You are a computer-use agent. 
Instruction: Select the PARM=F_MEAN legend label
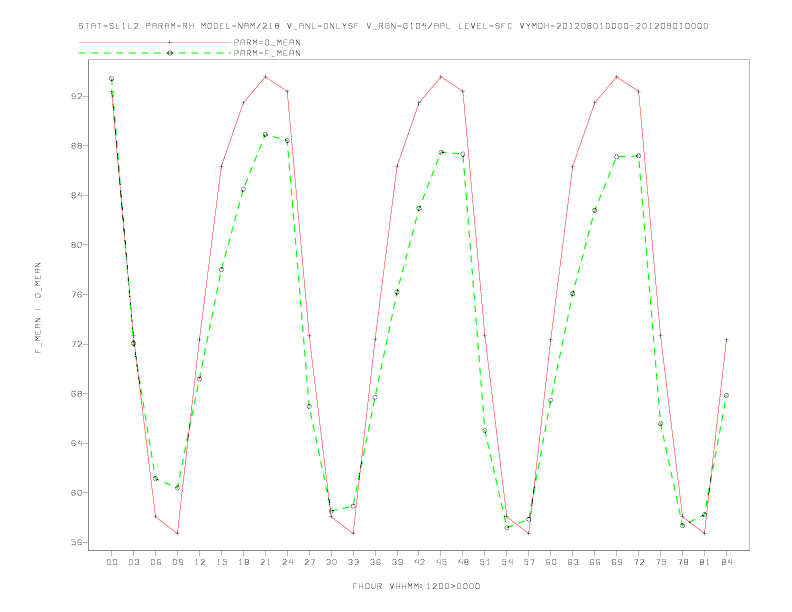[267, 53]
